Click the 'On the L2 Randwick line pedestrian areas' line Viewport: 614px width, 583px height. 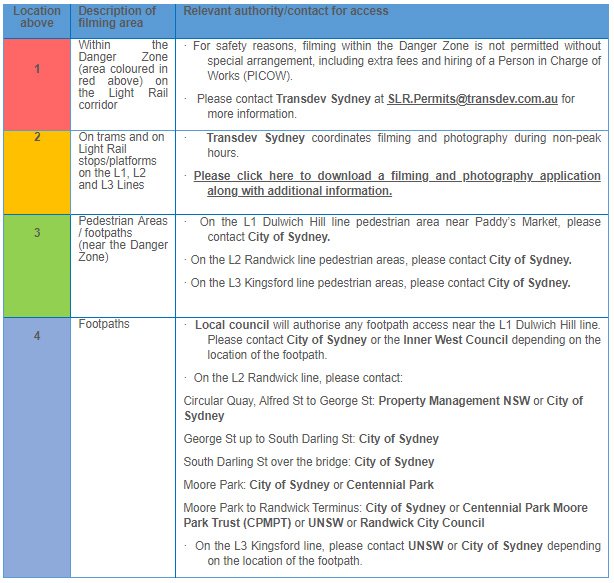click(381, 260)
